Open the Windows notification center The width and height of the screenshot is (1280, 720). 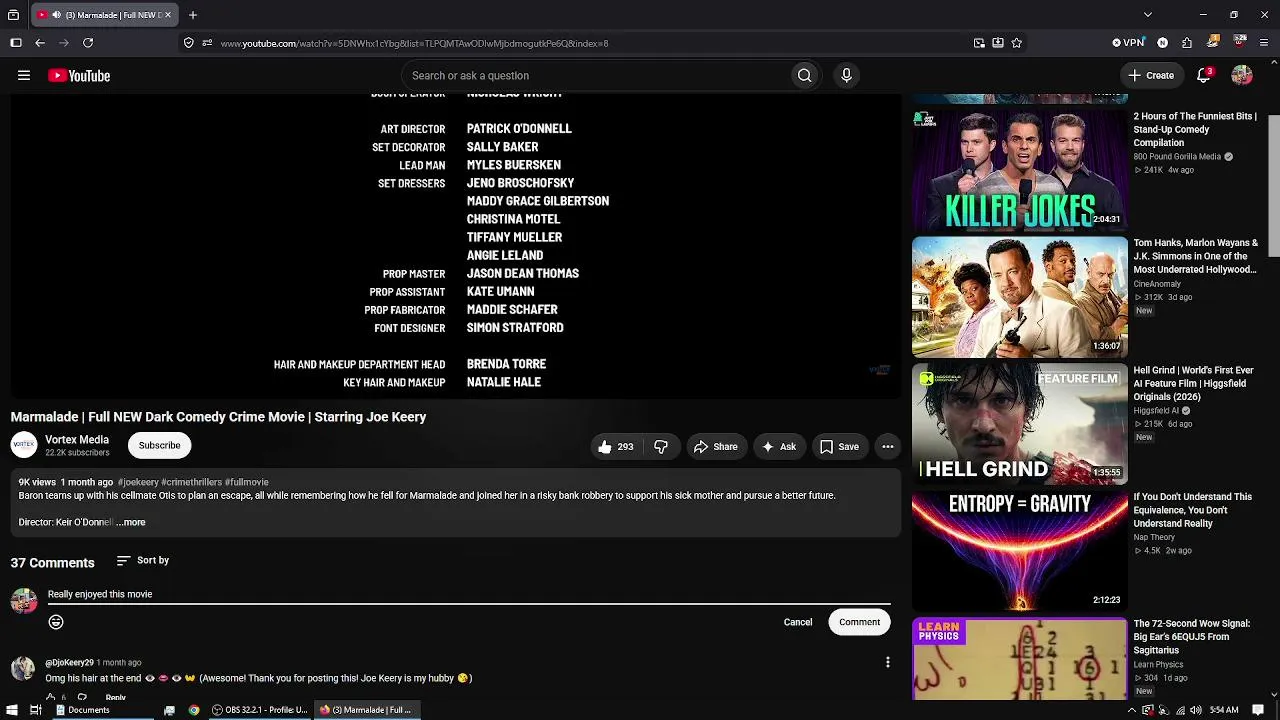pos(1258,710)
